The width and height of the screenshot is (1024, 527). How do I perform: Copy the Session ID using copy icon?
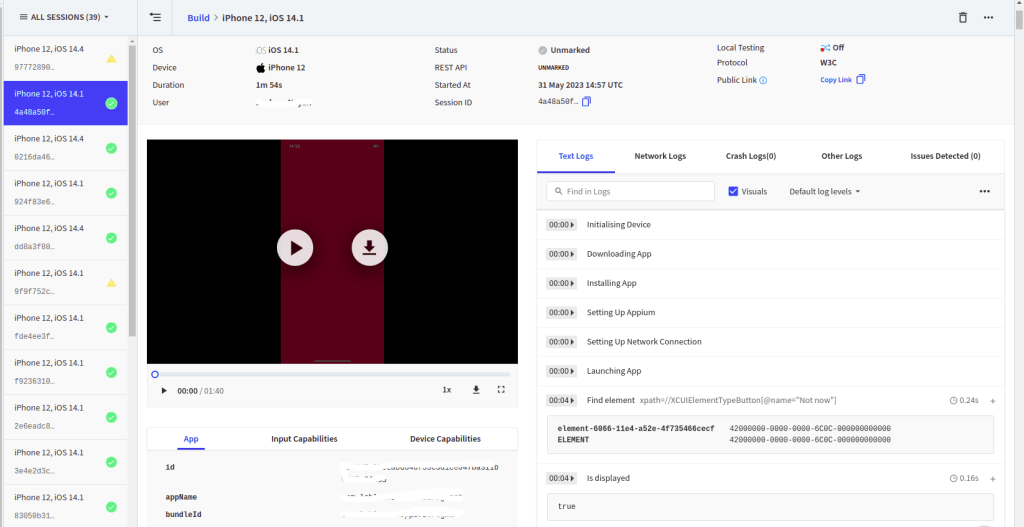click(x=586, y=101)
